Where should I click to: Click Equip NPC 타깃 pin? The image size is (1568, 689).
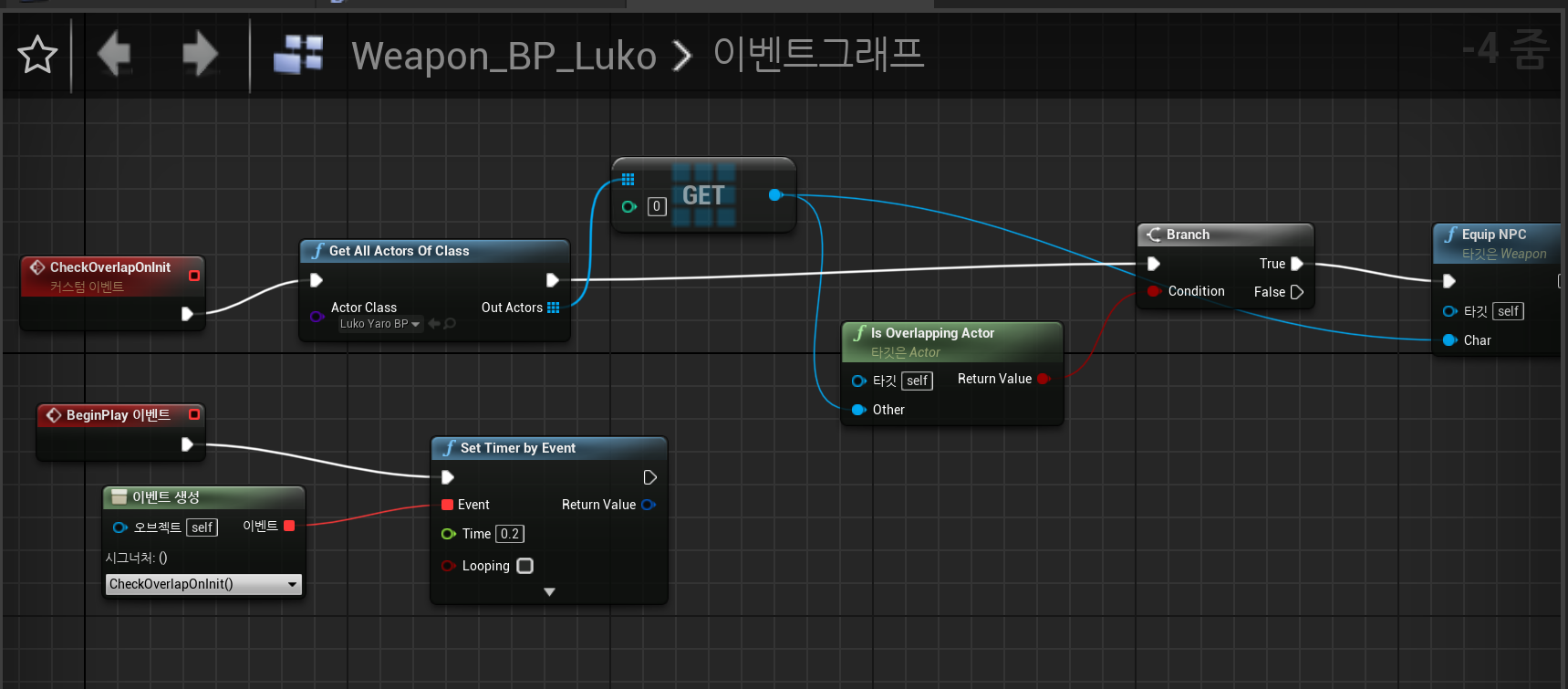[1449, 311]
